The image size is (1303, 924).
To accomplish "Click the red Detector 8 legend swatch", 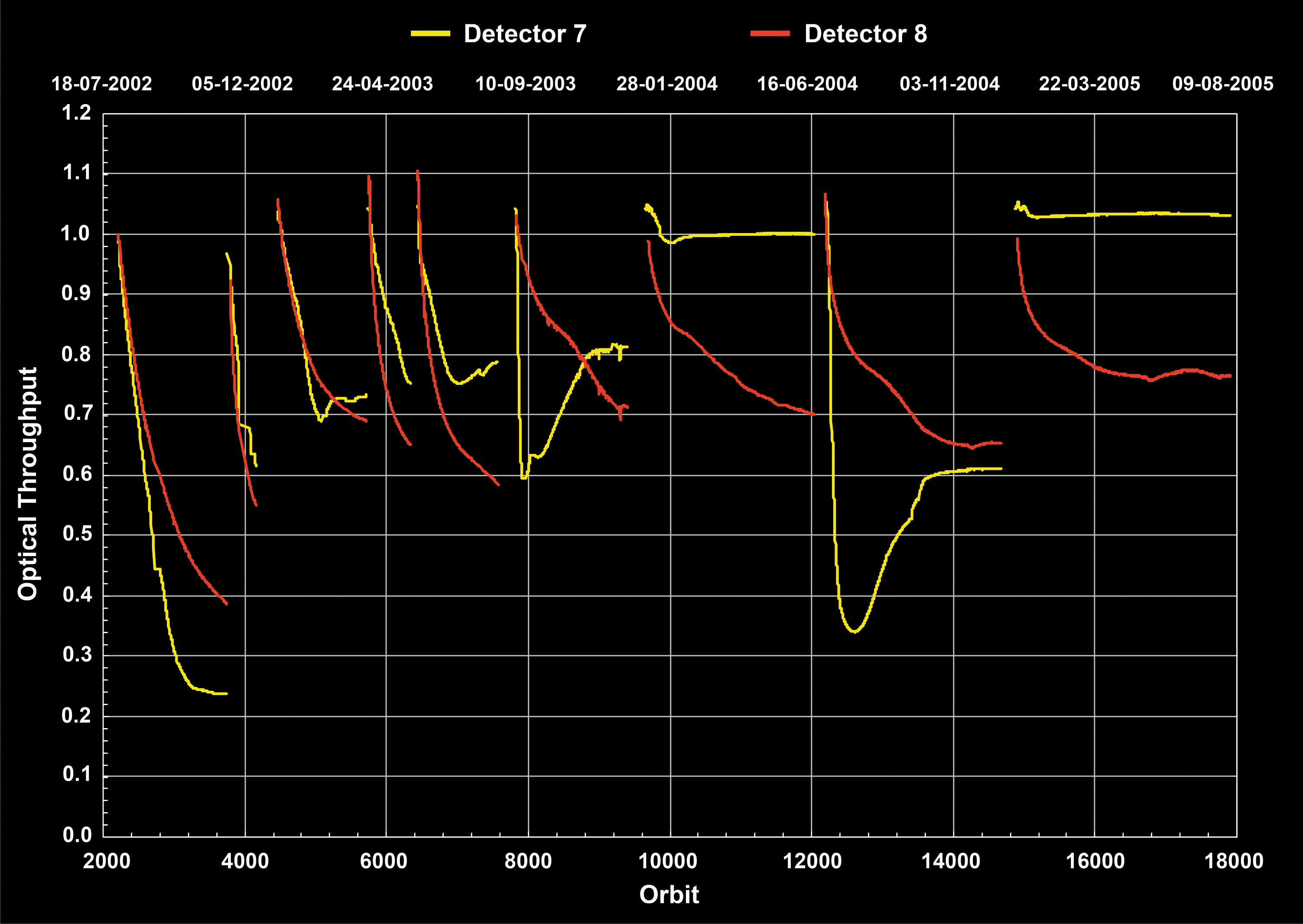I will pyautogui.click(x=770, y=33).
